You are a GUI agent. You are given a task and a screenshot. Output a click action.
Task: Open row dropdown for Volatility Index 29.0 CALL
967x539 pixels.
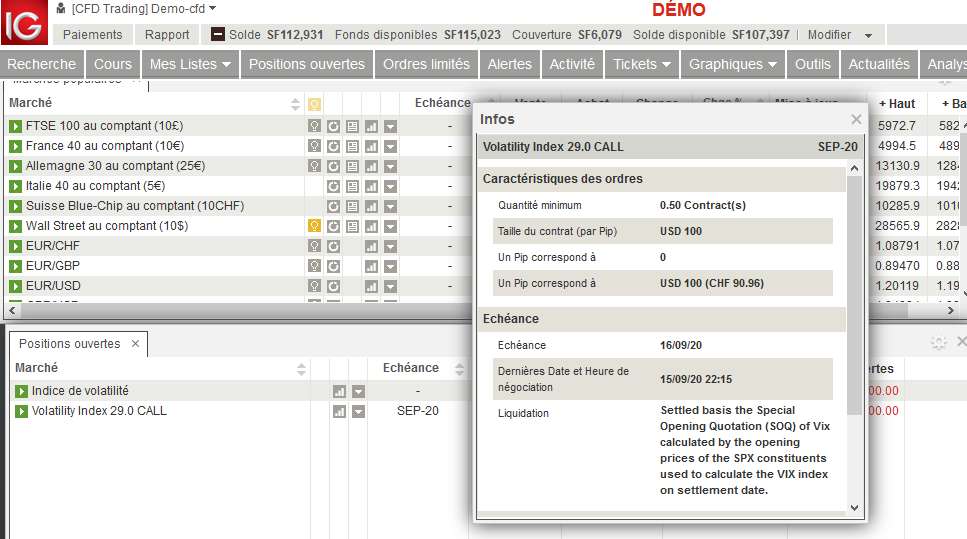click(358, 411)
